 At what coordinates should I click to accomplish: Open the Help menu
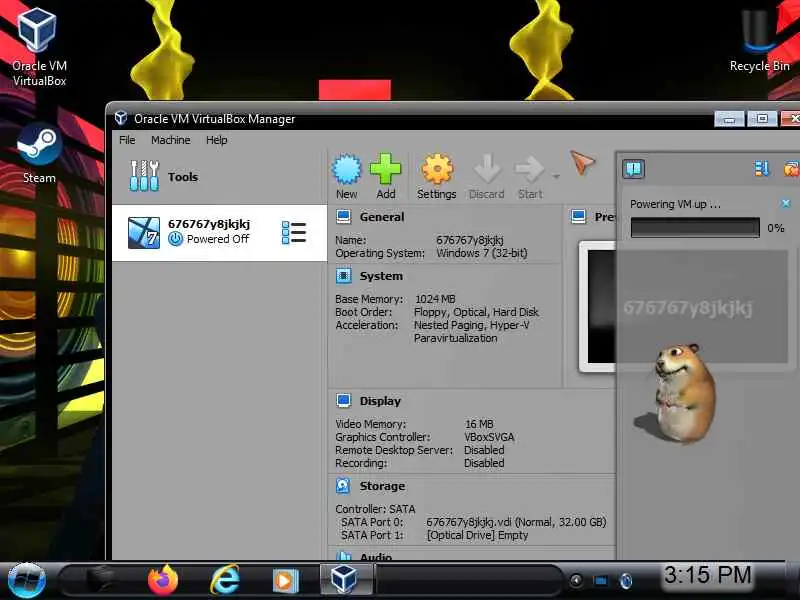pos(216,140)
